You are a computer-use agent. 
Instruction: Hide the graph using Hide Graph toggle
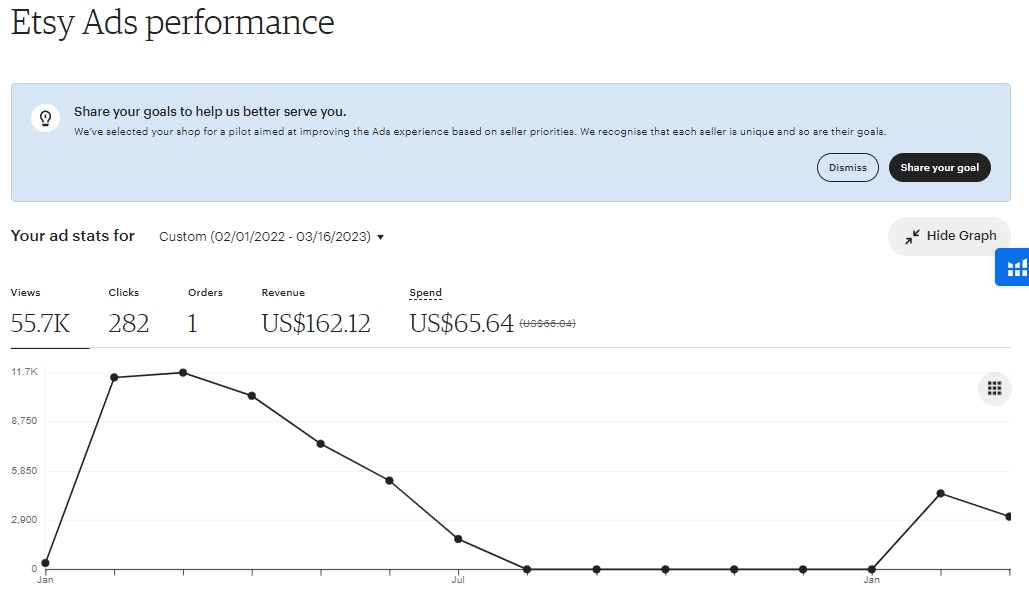pyautogui.click(x=948, y=236)
